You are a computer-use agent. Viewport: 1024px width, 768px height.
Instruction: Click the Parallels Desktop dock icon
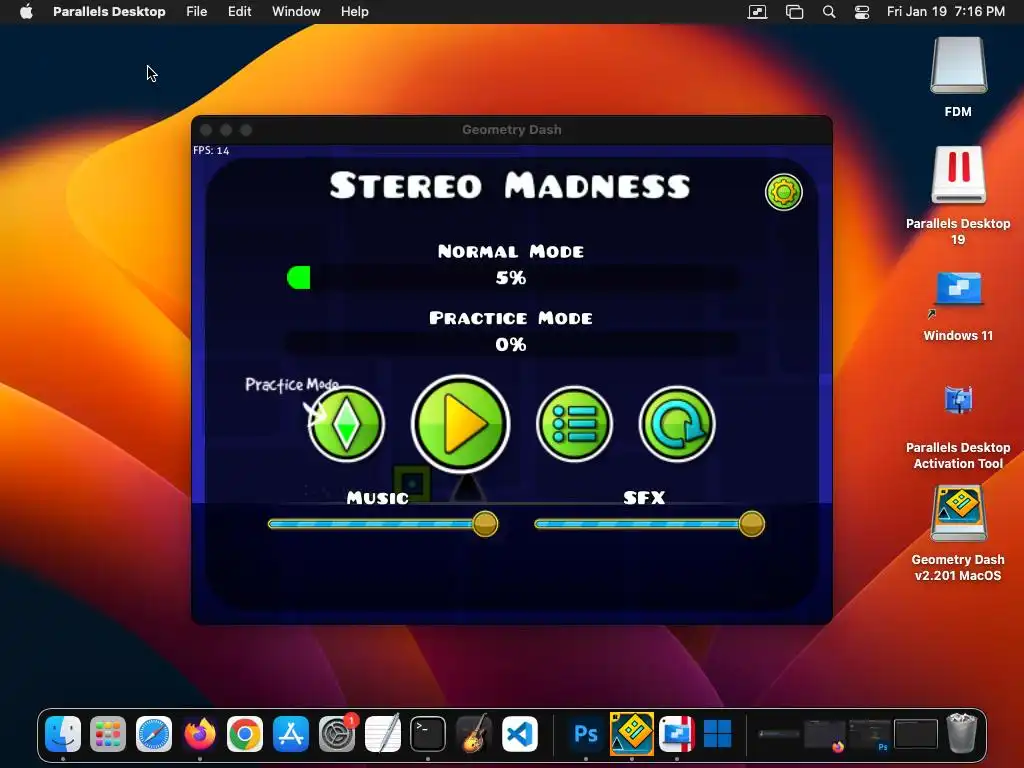click(x=677, y=734)
